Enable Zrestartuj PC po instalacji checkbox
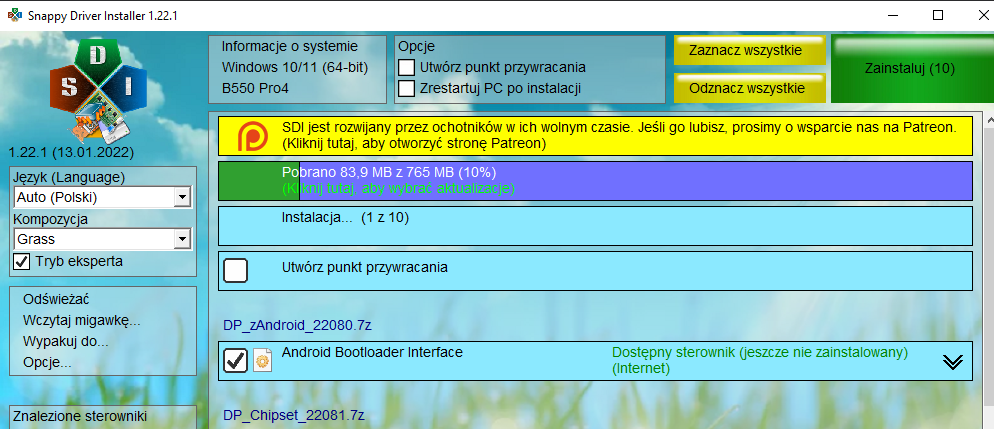The width and height of the screenshot is (994, 429). pos(406,88)
